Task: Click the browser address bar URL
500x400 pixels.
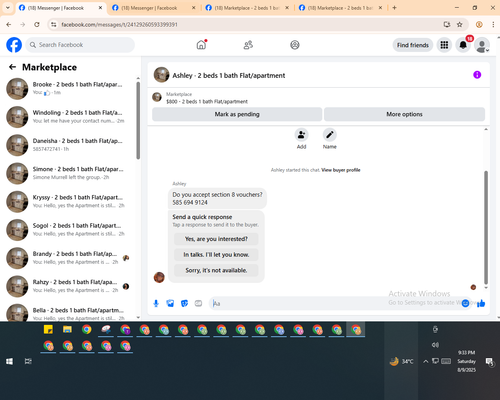Action: coord(119,24)
